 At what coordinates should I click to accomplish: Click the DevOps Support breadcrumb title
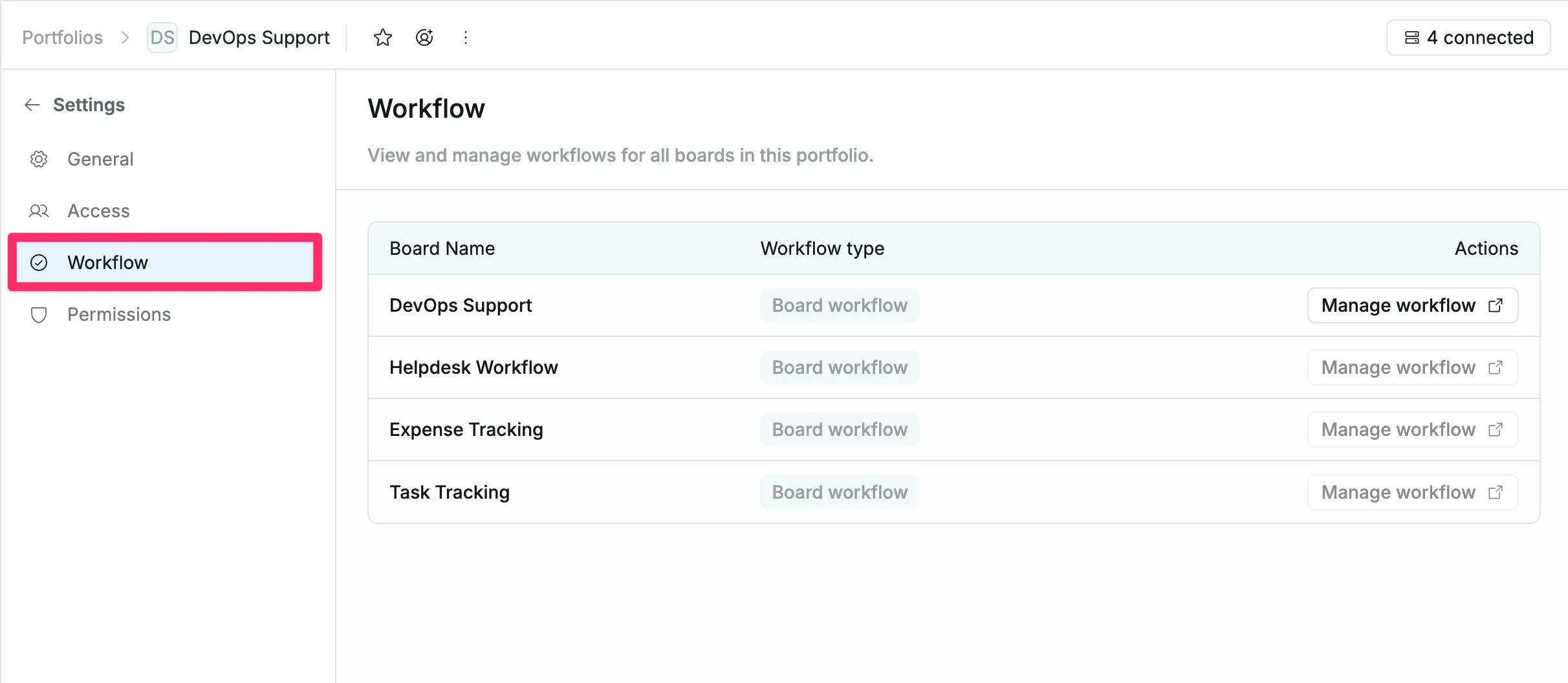259,38
